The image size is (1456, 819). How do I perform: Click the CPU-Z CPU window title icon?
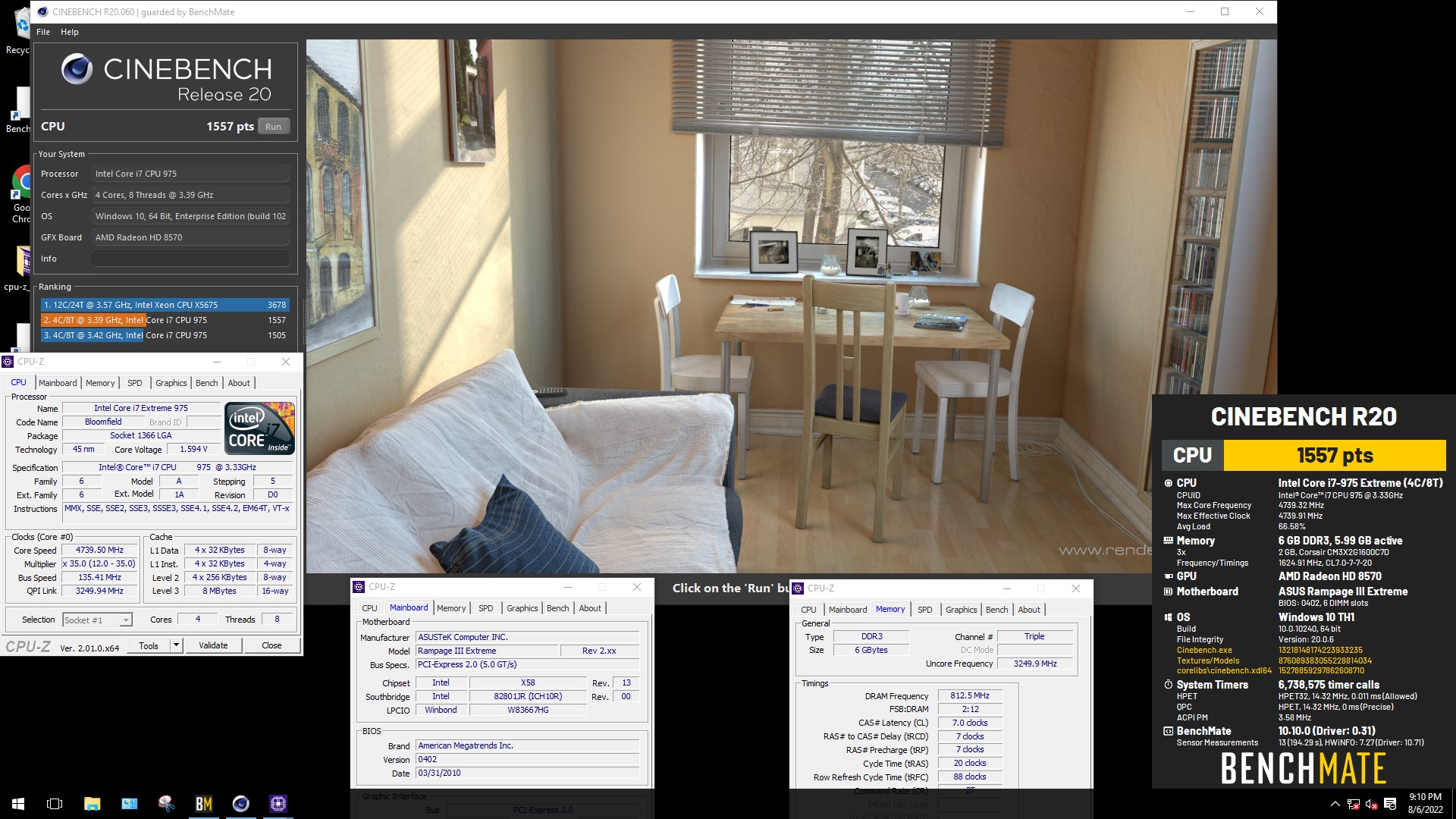pyautogui.click(x=8, y=362)
